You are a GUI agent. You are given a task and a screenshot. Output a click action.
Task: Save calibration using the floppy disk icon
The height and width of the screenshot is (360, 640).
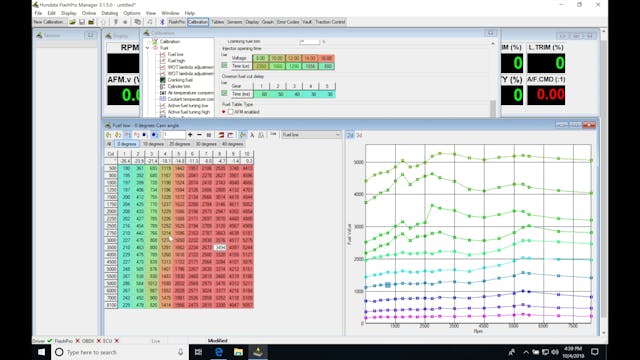pos(82,22)
